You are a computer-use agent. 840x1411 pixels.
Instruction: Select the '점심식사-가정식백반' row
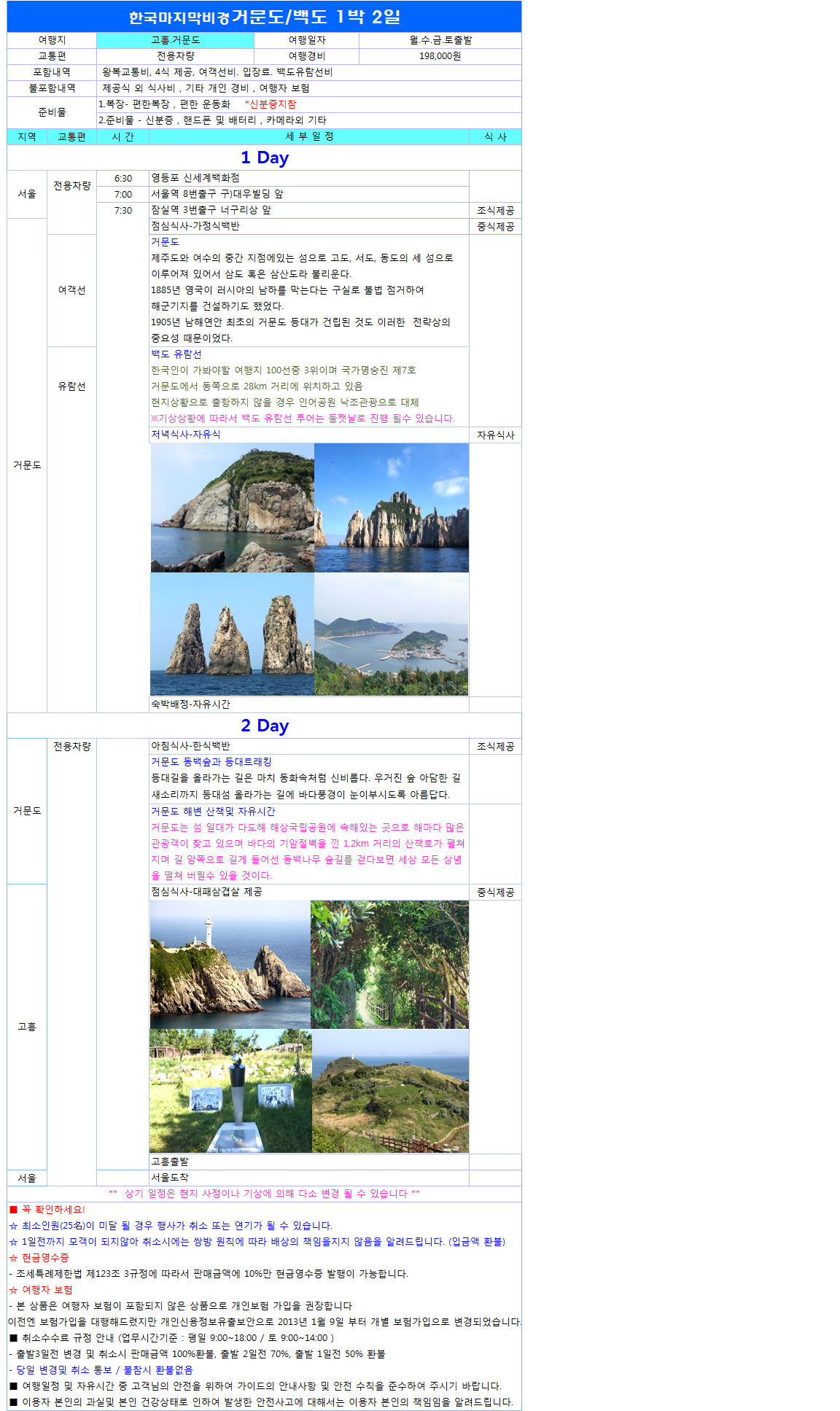click(309, 227)
